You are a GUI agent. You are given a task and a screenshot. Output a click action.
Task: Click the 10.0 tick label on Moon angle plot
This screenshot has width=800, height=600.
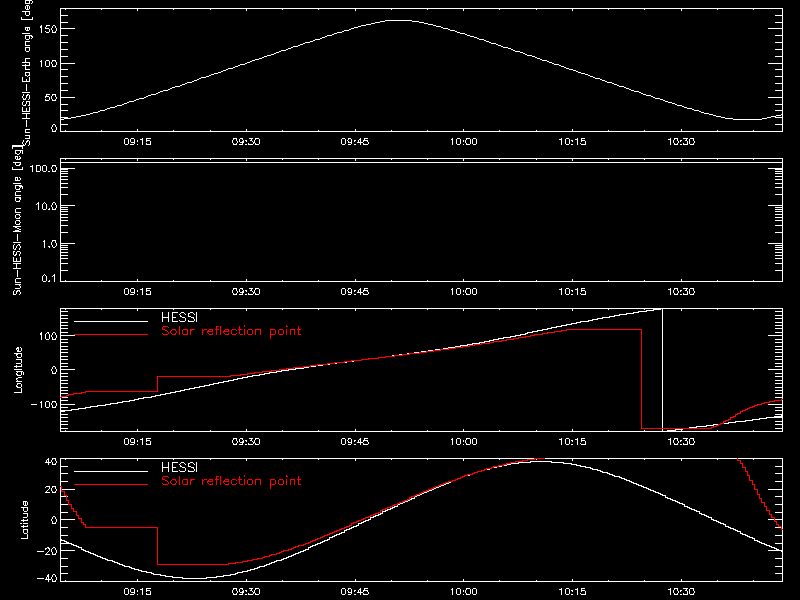46,206
